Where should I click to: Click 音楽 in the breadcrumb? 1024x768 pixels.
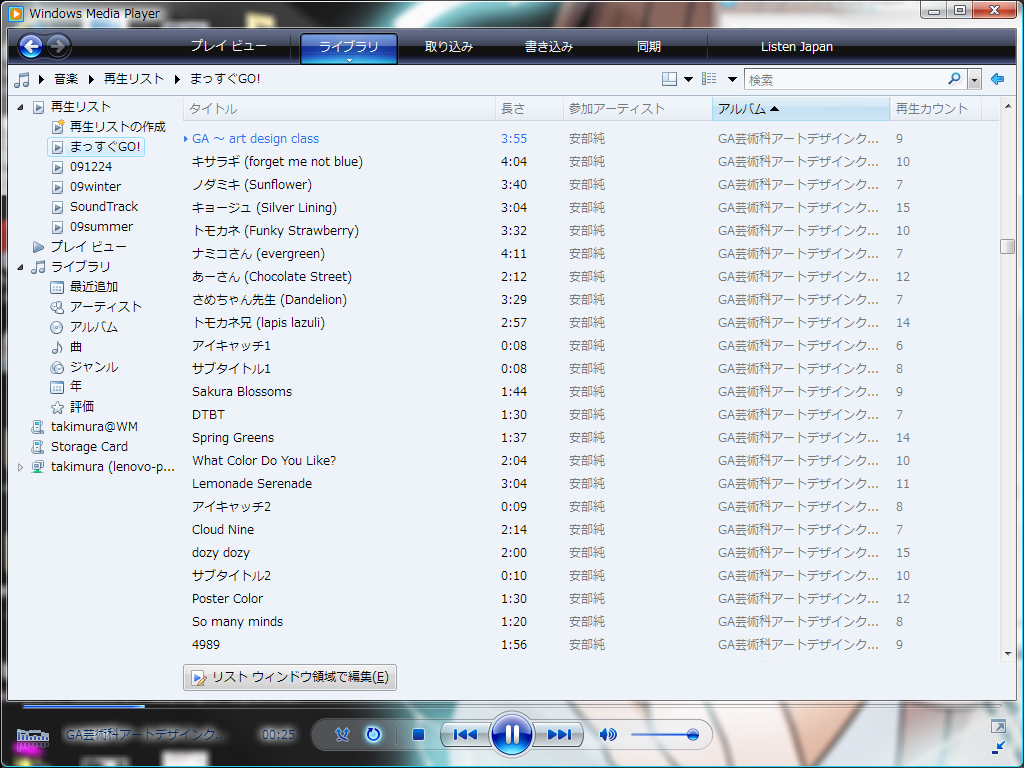click(66, 79)
